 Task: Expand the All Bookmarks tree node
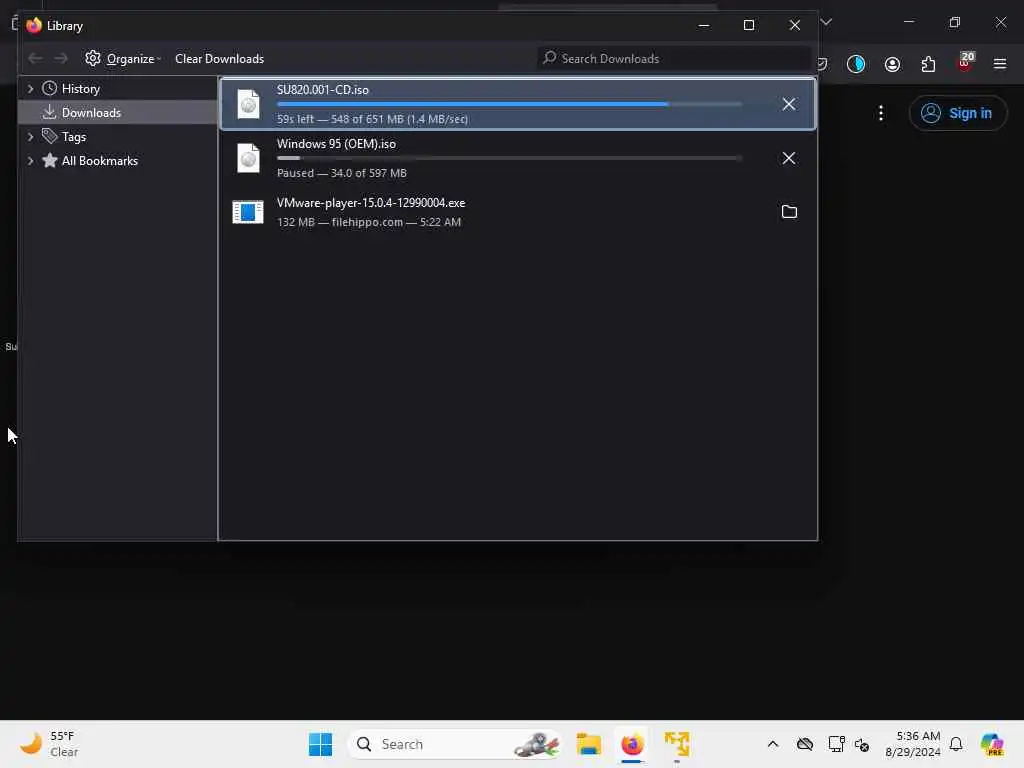pyautogui.click(x=30, y=161)
